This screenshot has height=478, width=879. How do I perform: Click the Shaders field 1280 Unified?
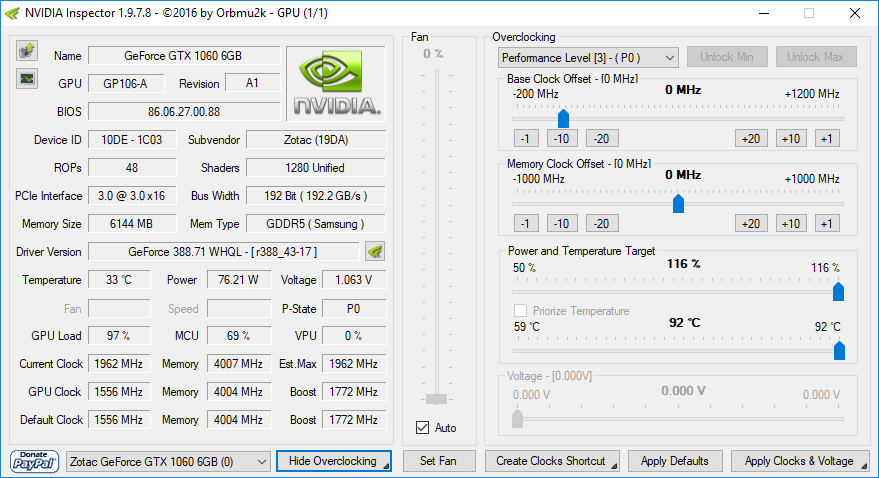pos(316,168)
